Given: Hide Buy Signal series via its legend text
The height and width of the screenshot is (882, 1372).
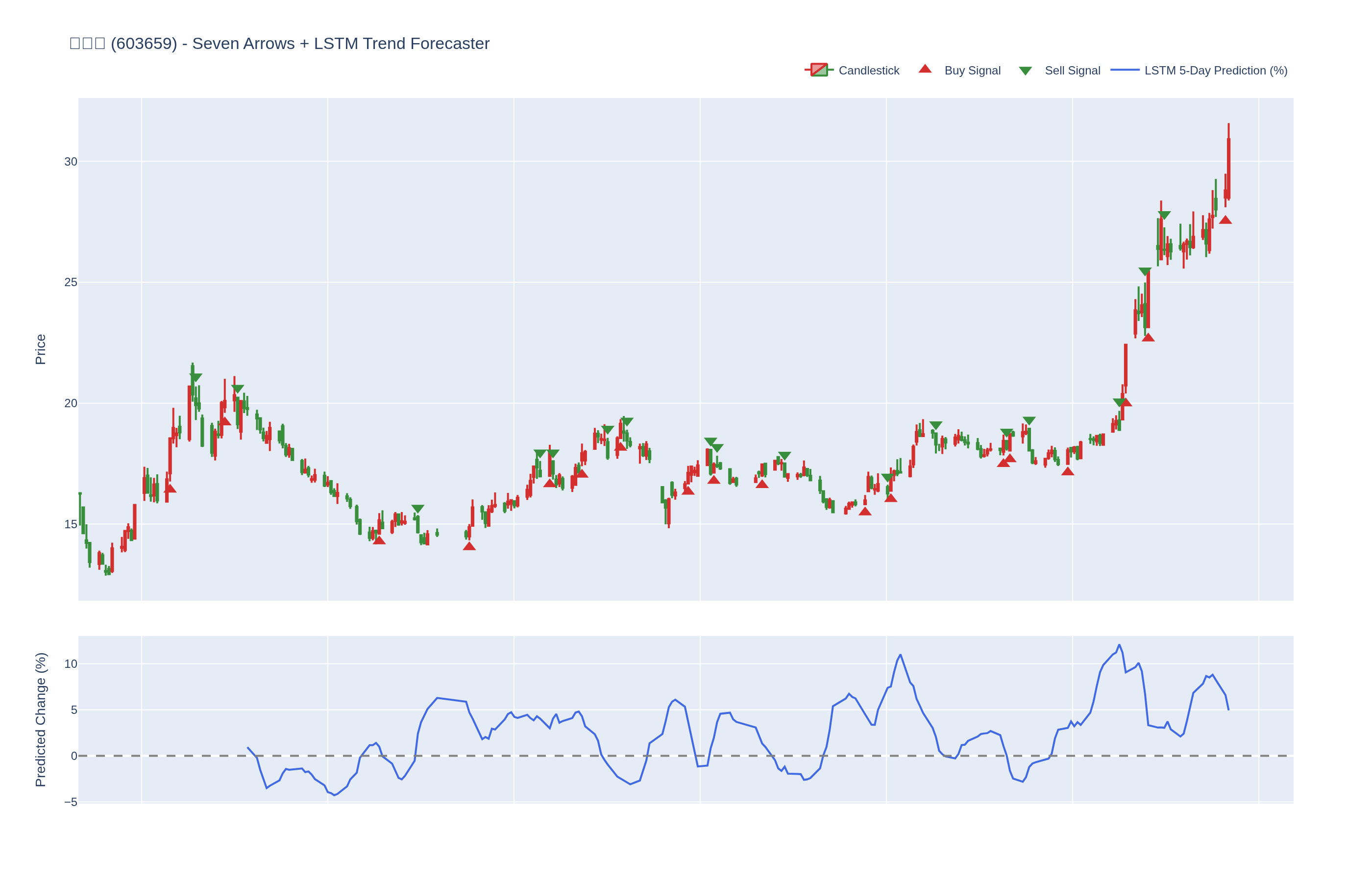Looking at the screenshot, I should (972, 71).
